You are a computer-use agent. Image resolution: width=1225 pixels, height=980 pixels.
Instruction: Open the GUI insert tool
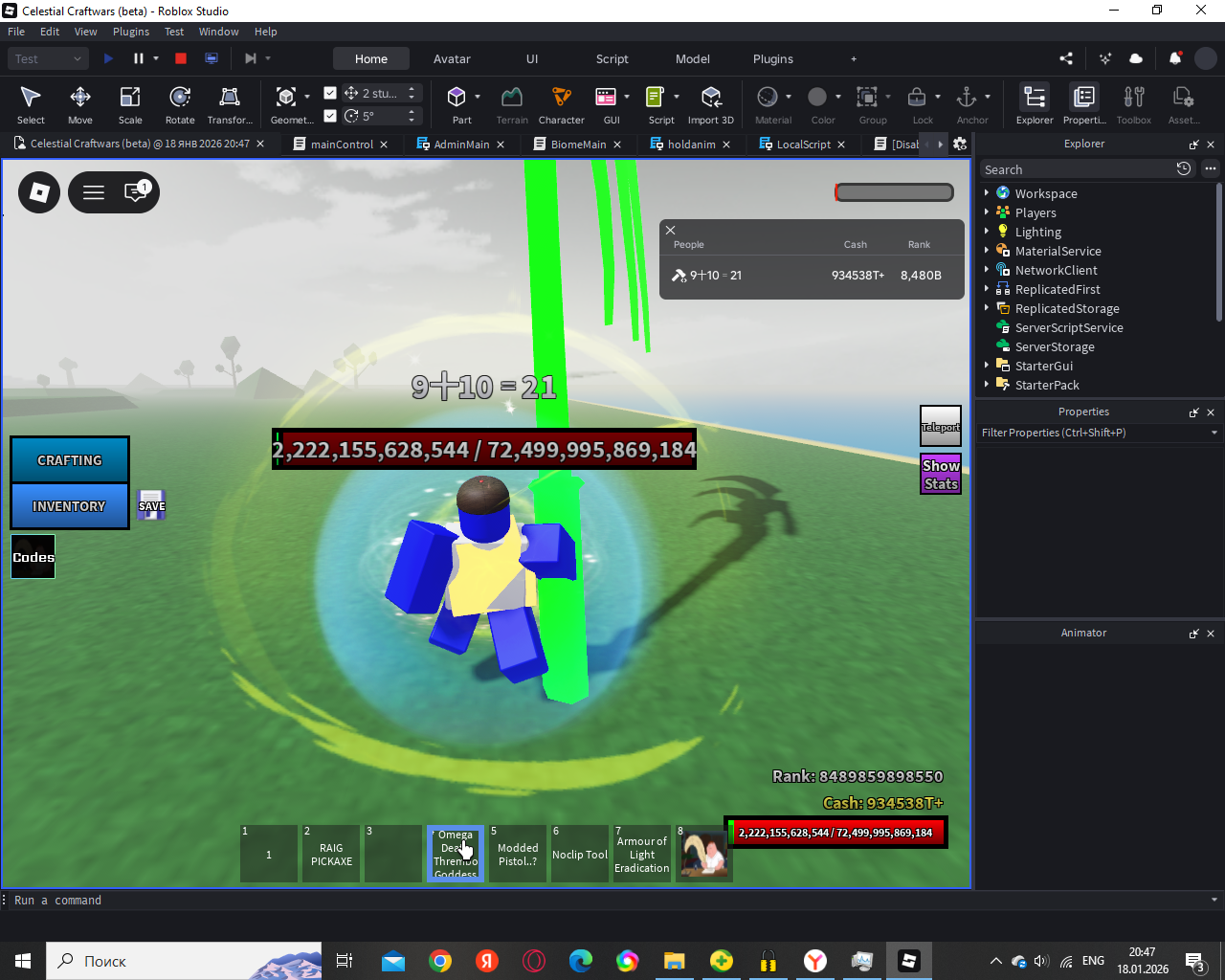coord(606,104)
